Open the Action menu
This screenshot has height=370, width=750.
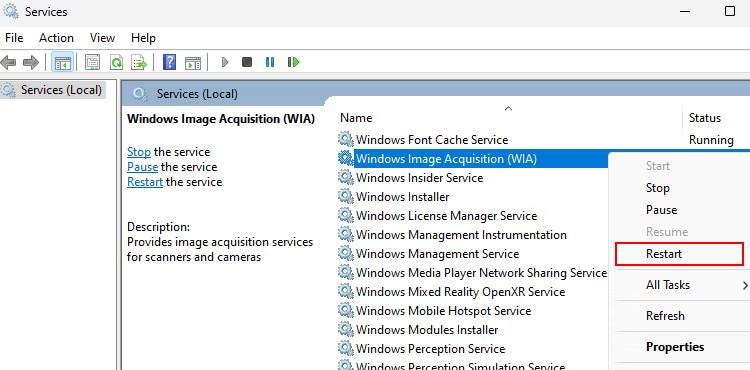coord(56,38)
